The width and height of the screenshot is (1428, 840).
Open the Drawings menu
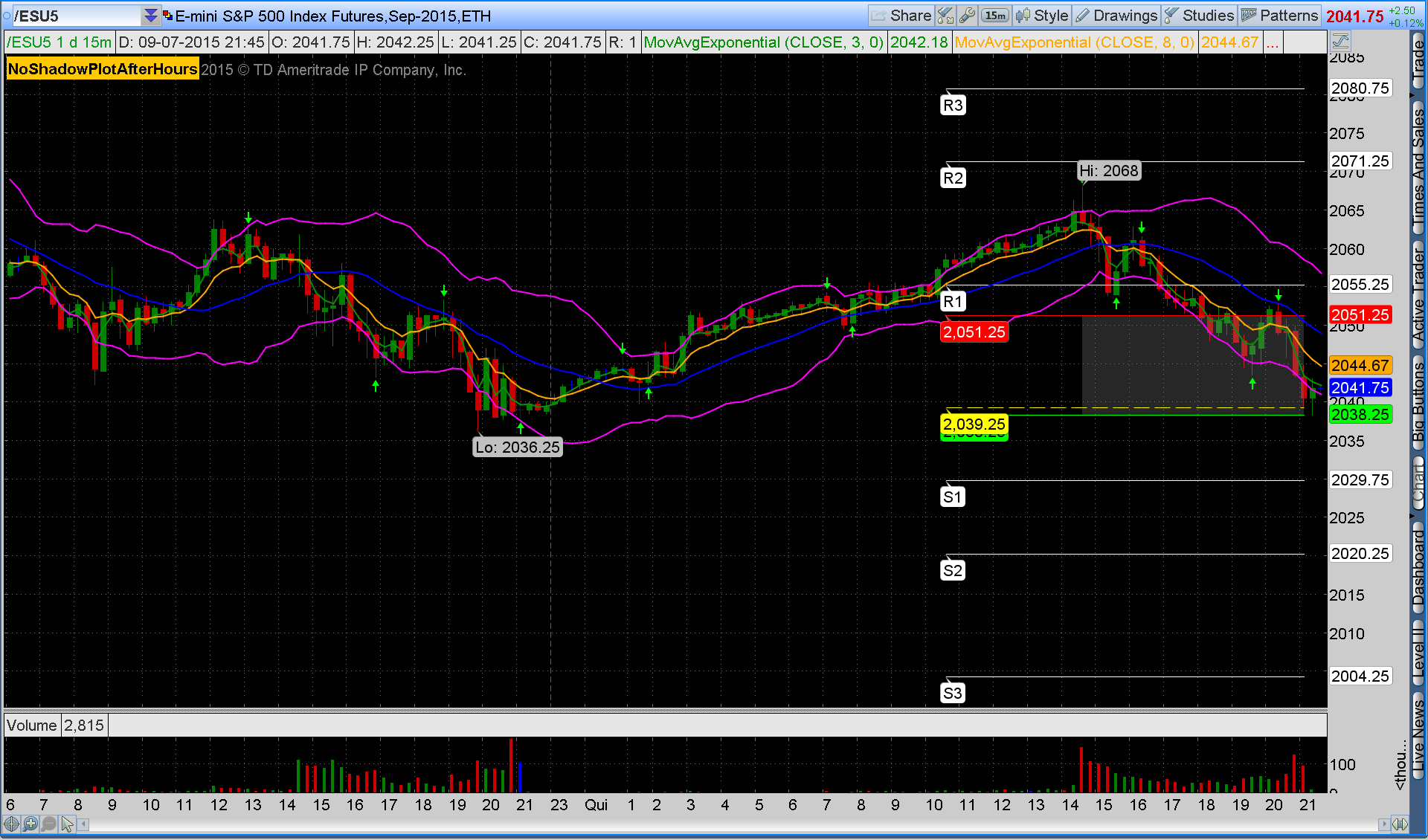[1116, 16]
